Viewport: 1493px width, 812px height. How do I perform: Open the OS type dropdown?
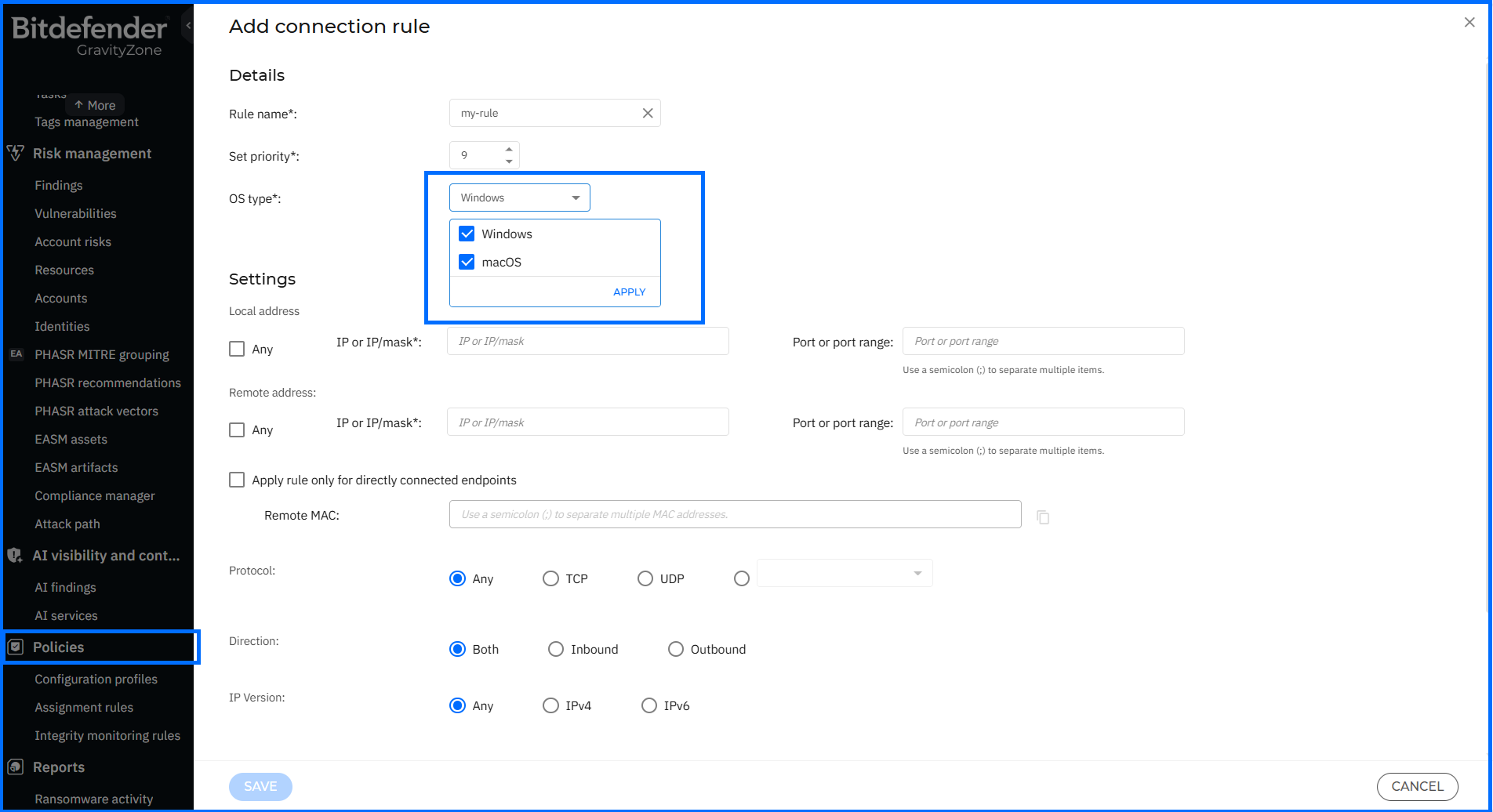point(519,198)
